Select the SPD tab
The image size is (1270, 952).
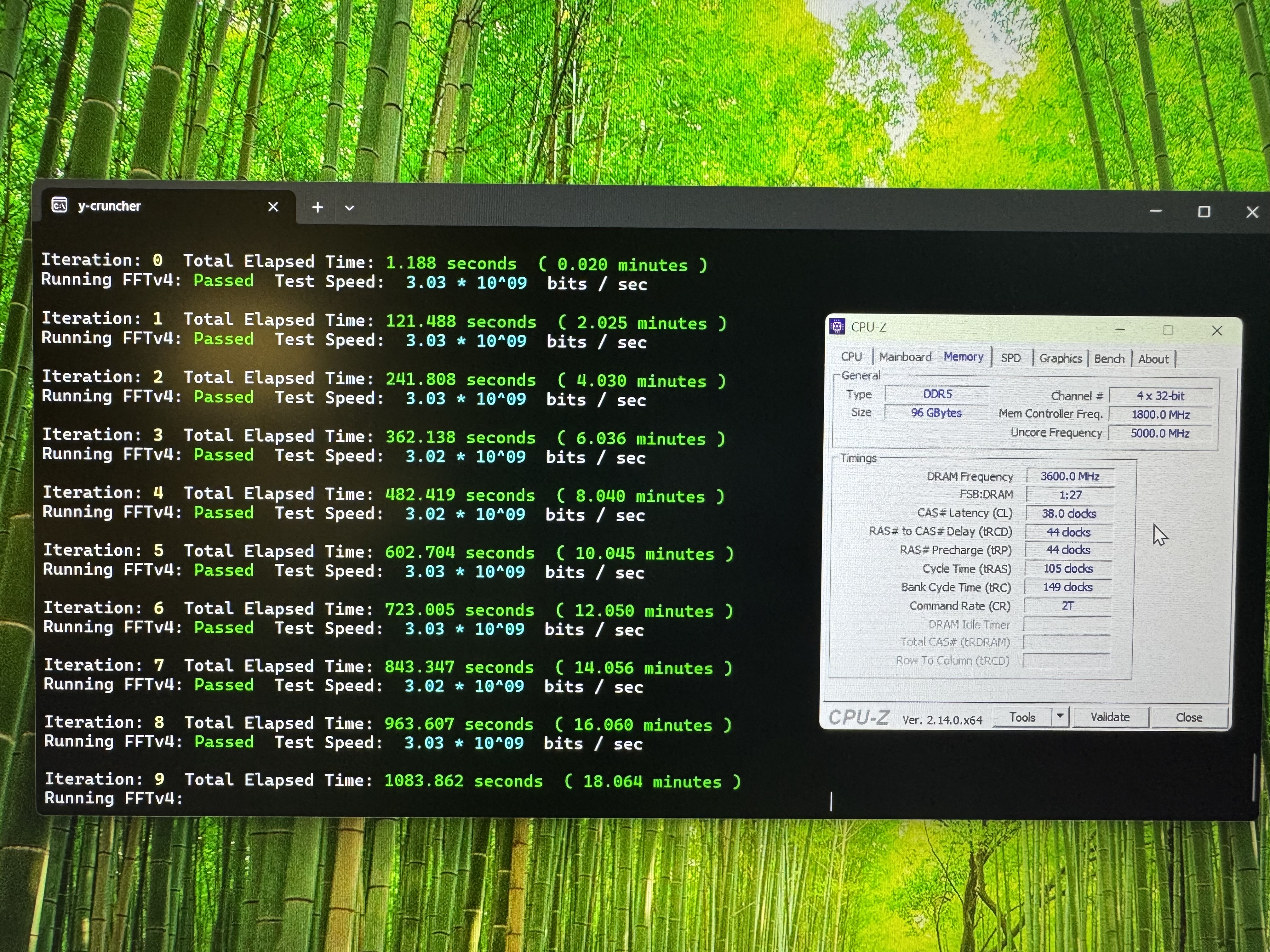point(1010,358)
